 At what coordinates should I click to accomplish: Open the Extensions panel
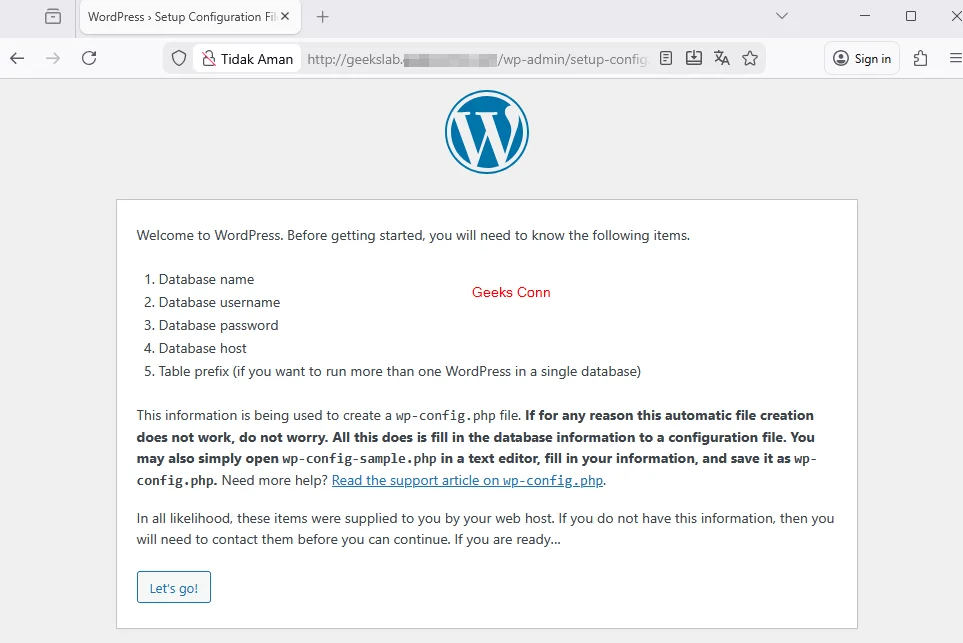coord(920,59)
